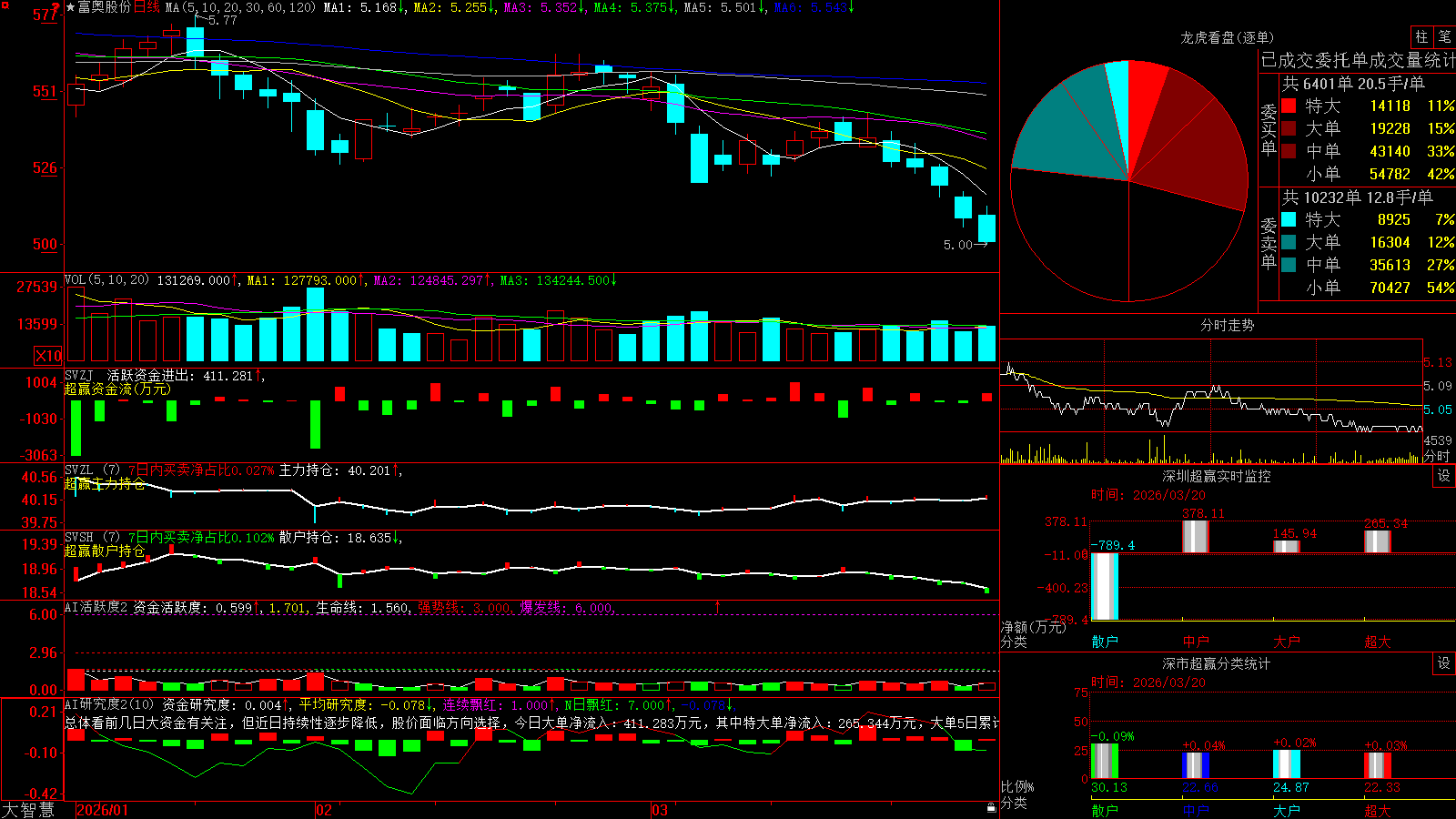This screenshot has width=1456, height=819.
Task: Select the 散户 category in 深圳超赢实时监控
Action: coord(1104,642)
